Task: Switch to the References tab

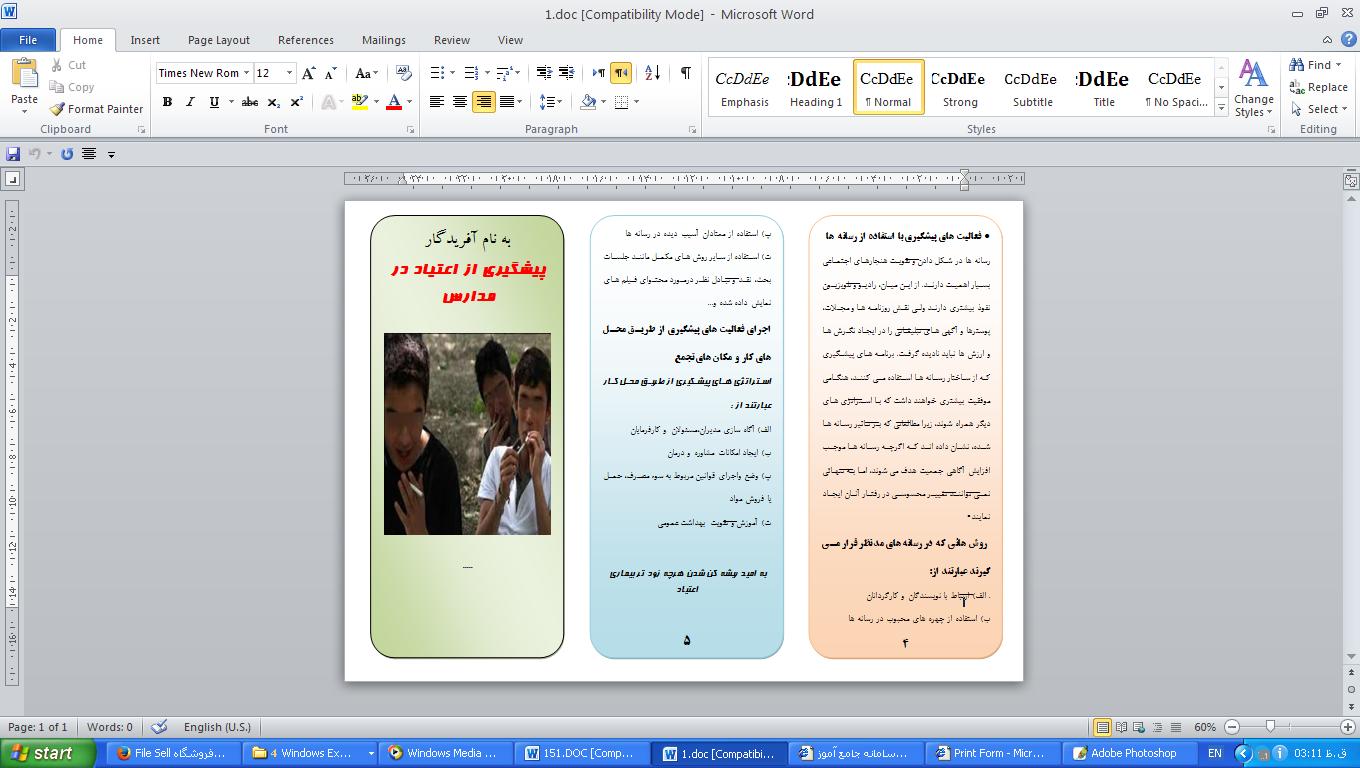Action: [x=306, y=40]
